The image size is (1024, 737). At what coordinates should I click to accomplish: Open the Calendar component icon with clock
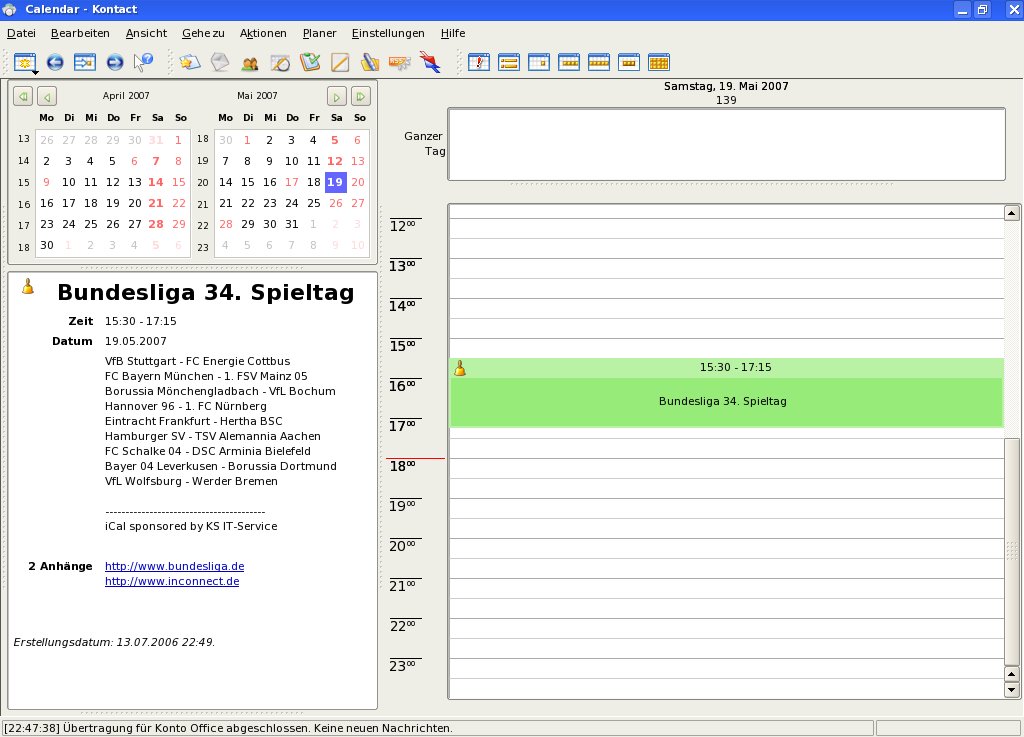point(280,63)
